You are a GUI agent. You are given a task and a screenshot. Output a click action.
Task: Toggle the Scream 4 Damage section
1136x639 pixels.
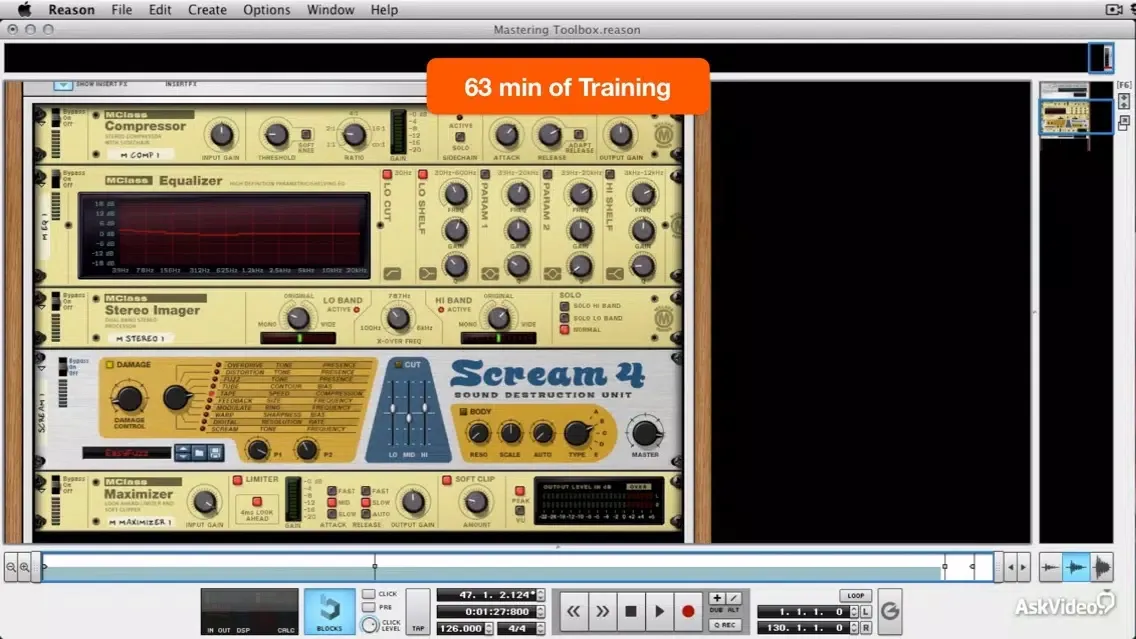[x=110, y=364]
